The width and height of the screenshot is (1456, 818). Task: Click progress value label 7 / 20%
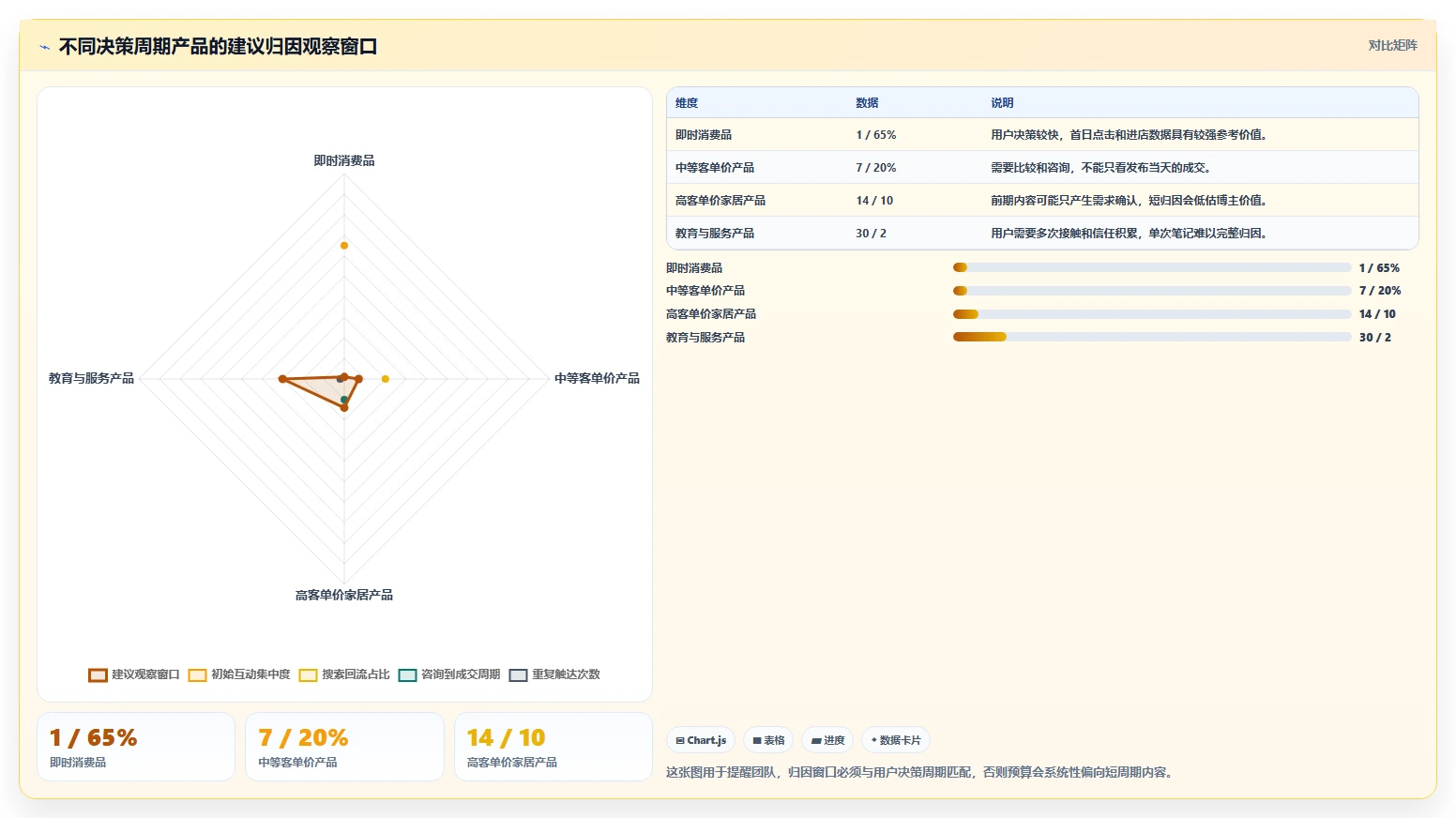tap(1380, 291)
